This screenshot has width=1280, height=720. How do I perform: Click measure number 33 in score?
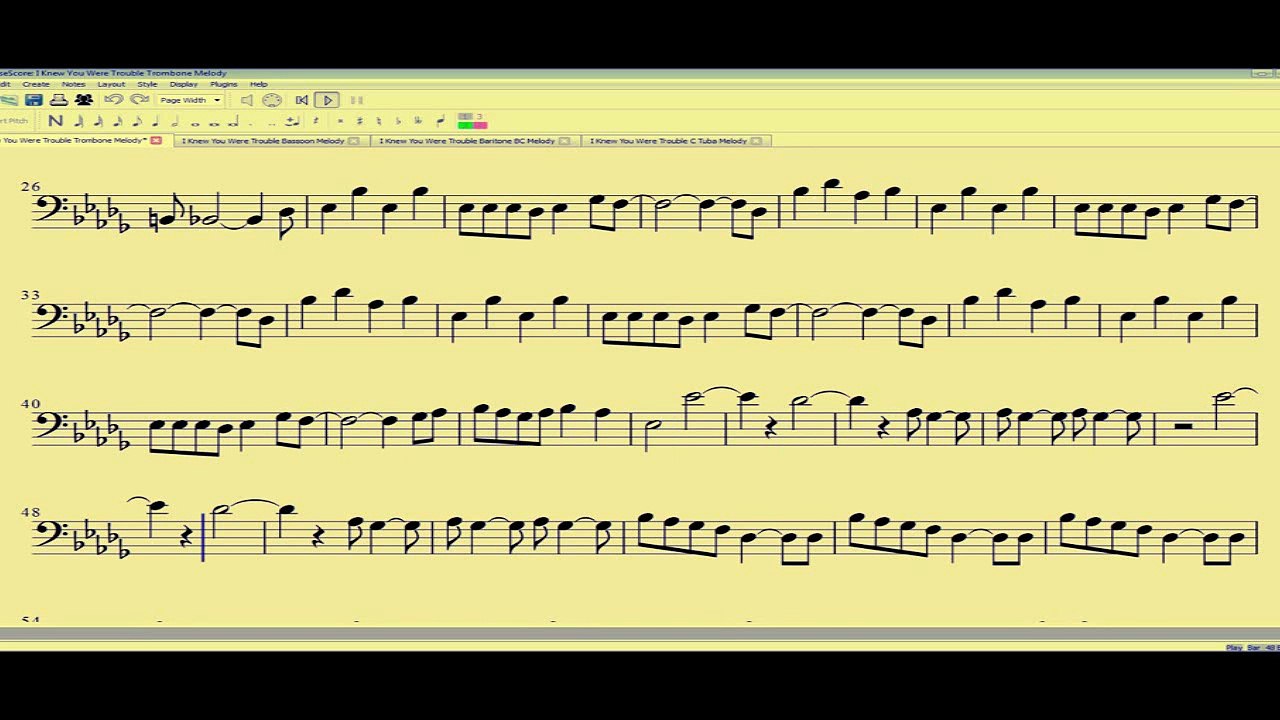coord(30,295)
